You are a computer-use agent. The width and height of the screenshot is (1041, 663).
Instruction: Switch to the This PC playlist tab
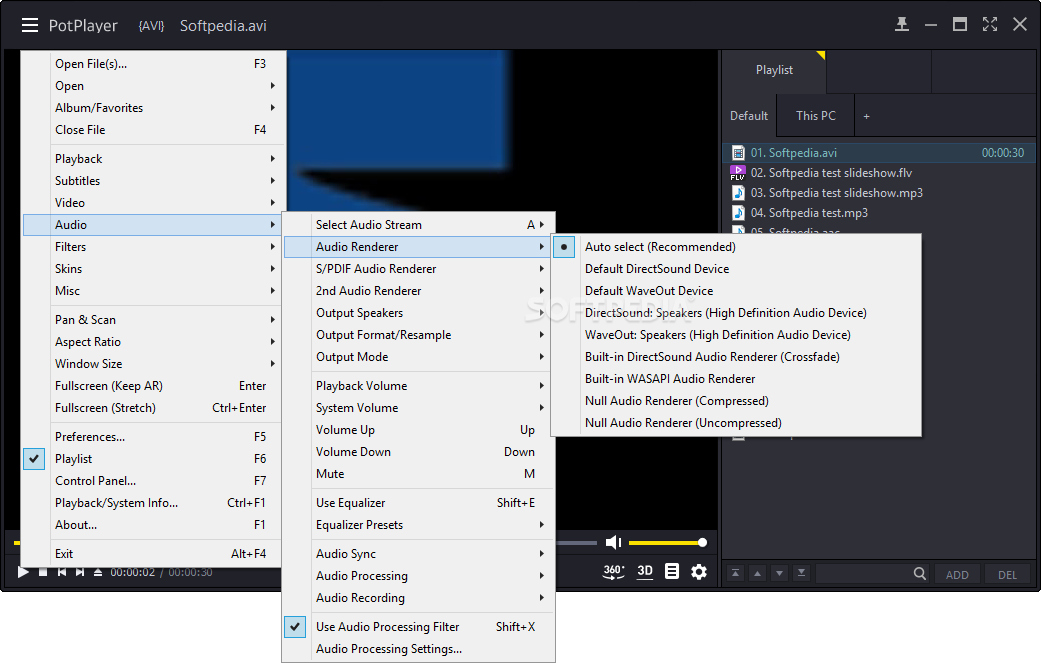815,115
